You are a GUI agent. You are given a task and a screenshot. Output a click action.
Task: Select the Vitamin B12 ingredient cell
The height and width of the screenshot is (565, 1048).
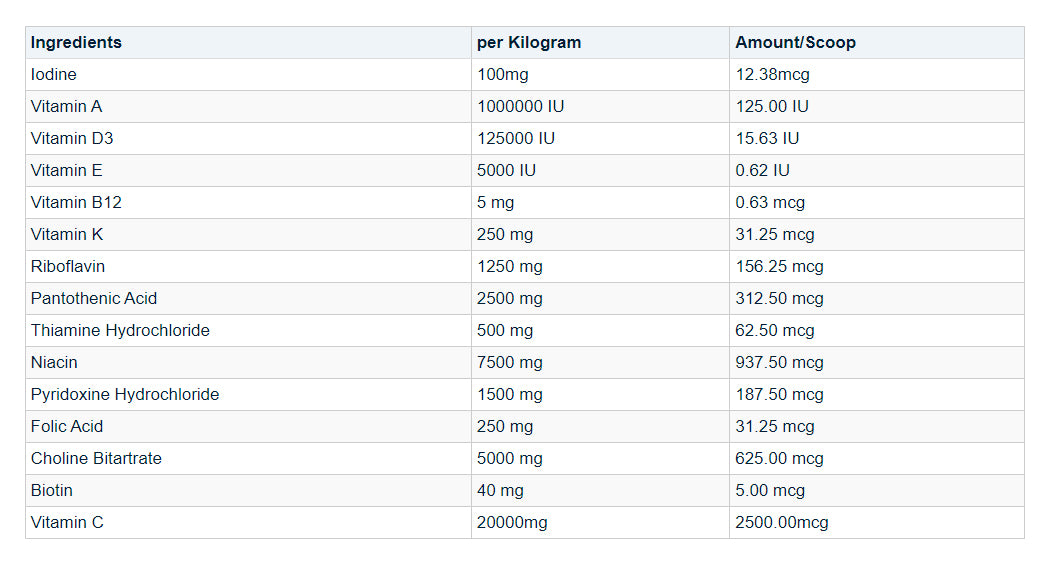[76, 203]
